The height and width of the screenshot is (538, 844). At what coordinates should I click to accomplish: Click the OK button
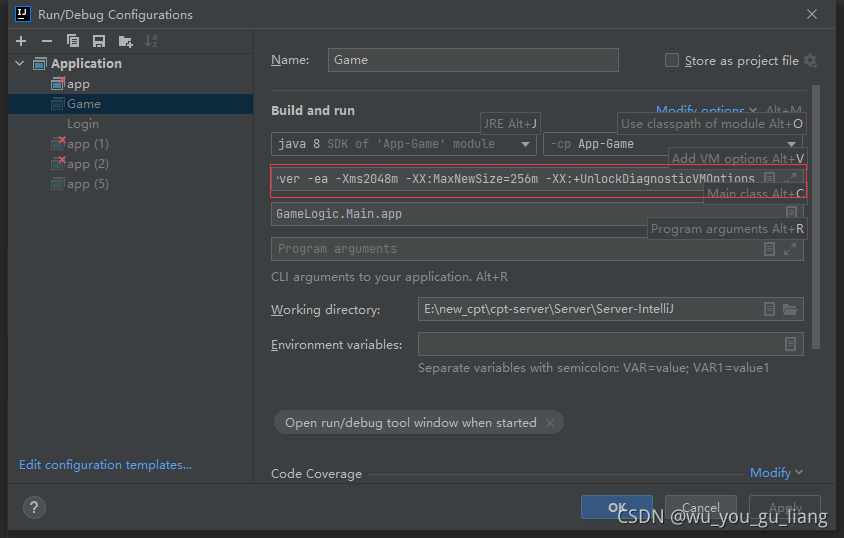point(616,508)
